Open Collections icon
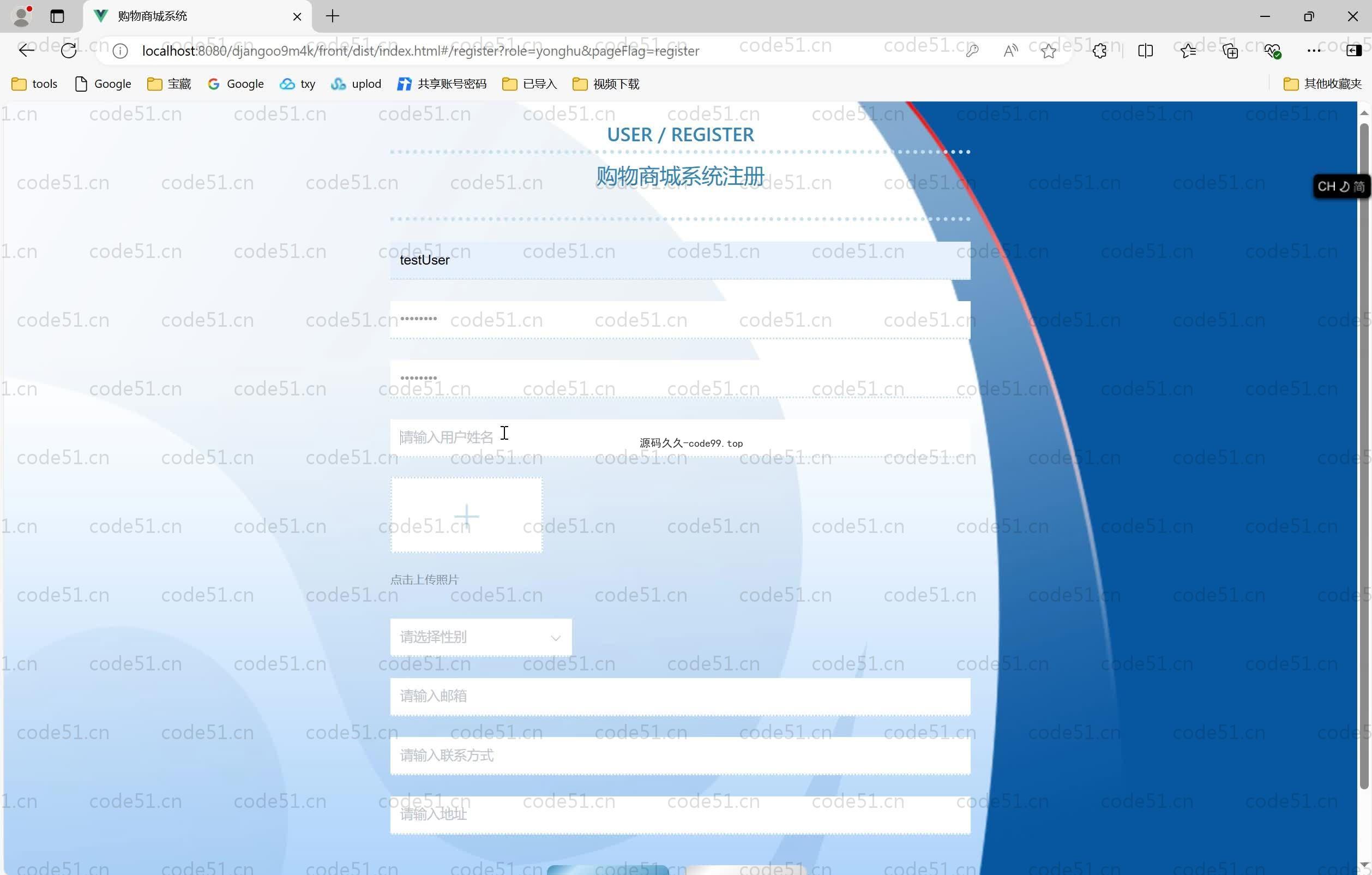This screenshot has height=875, width=1372. pyautogui.click(x=1230, y=51)
